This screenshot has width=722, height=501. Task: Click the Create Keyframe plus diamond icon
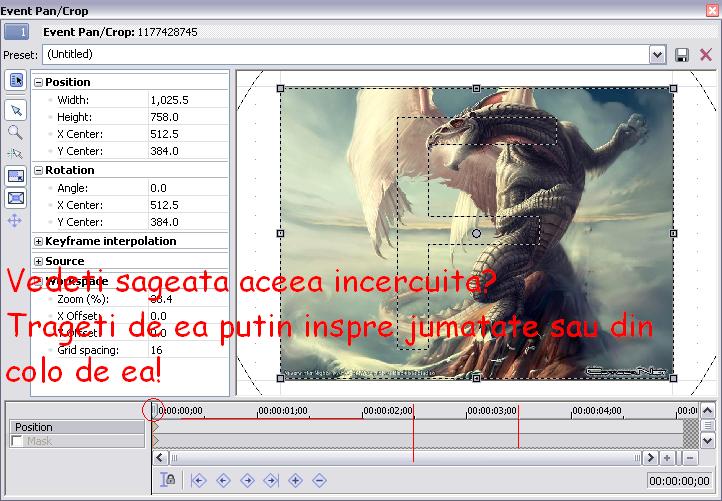point(295,481)
